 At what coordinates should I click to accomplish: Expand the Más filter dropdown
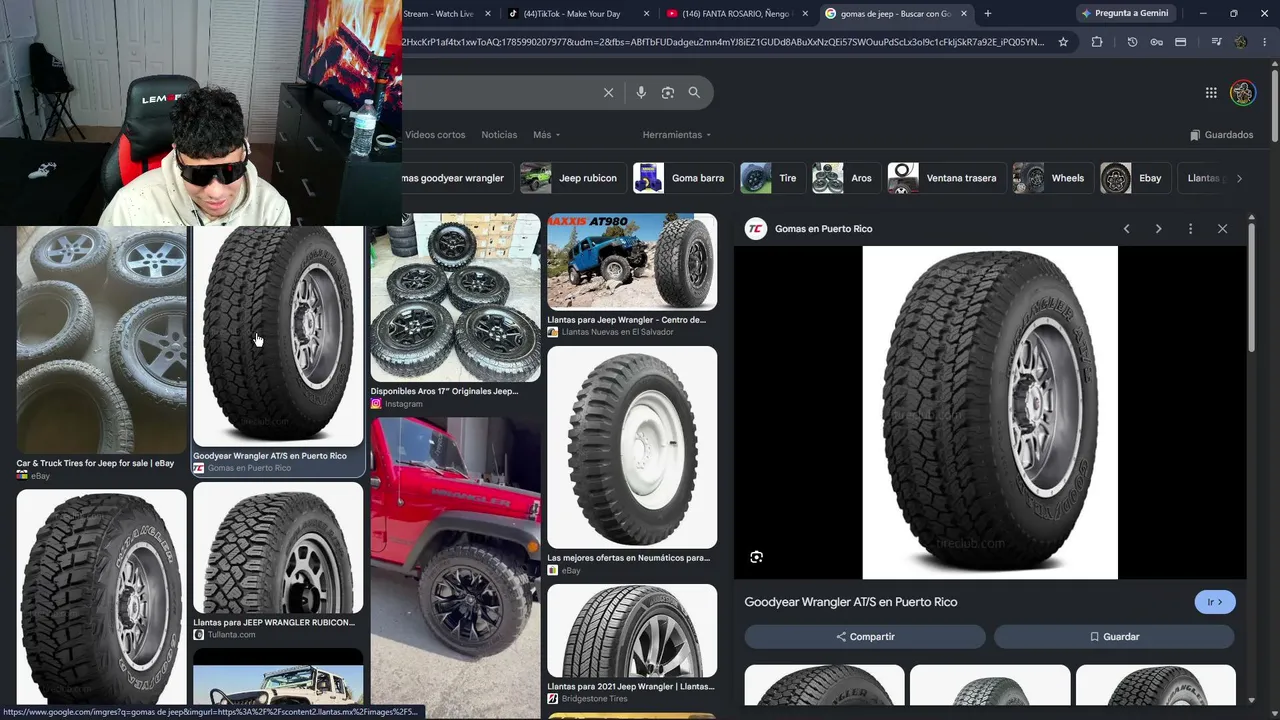pyautogui.click(x=546, y=135)
